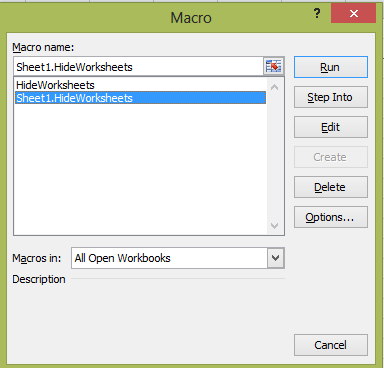
Task: Click the Macro title bar text
Action: (191, 18)
